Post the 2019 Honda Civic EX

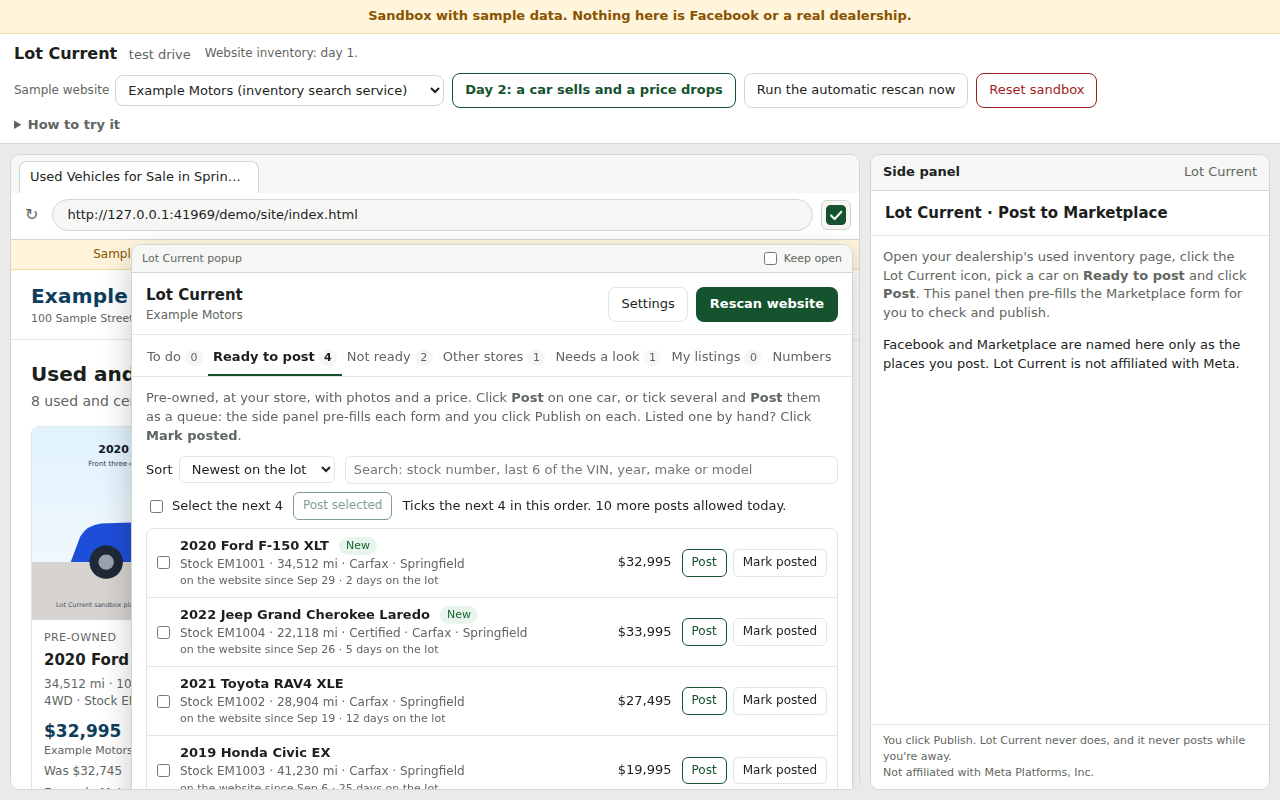tap(704, 770)
